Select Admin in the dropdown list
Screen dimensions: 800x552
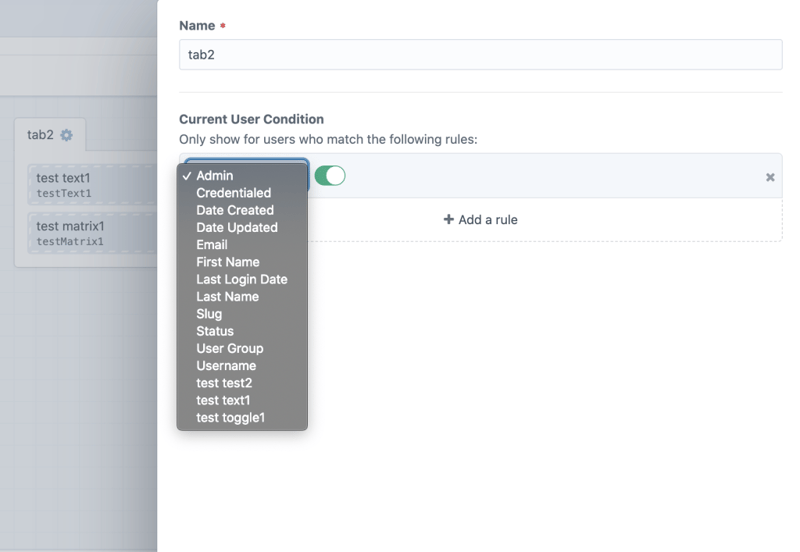point(215,176)
